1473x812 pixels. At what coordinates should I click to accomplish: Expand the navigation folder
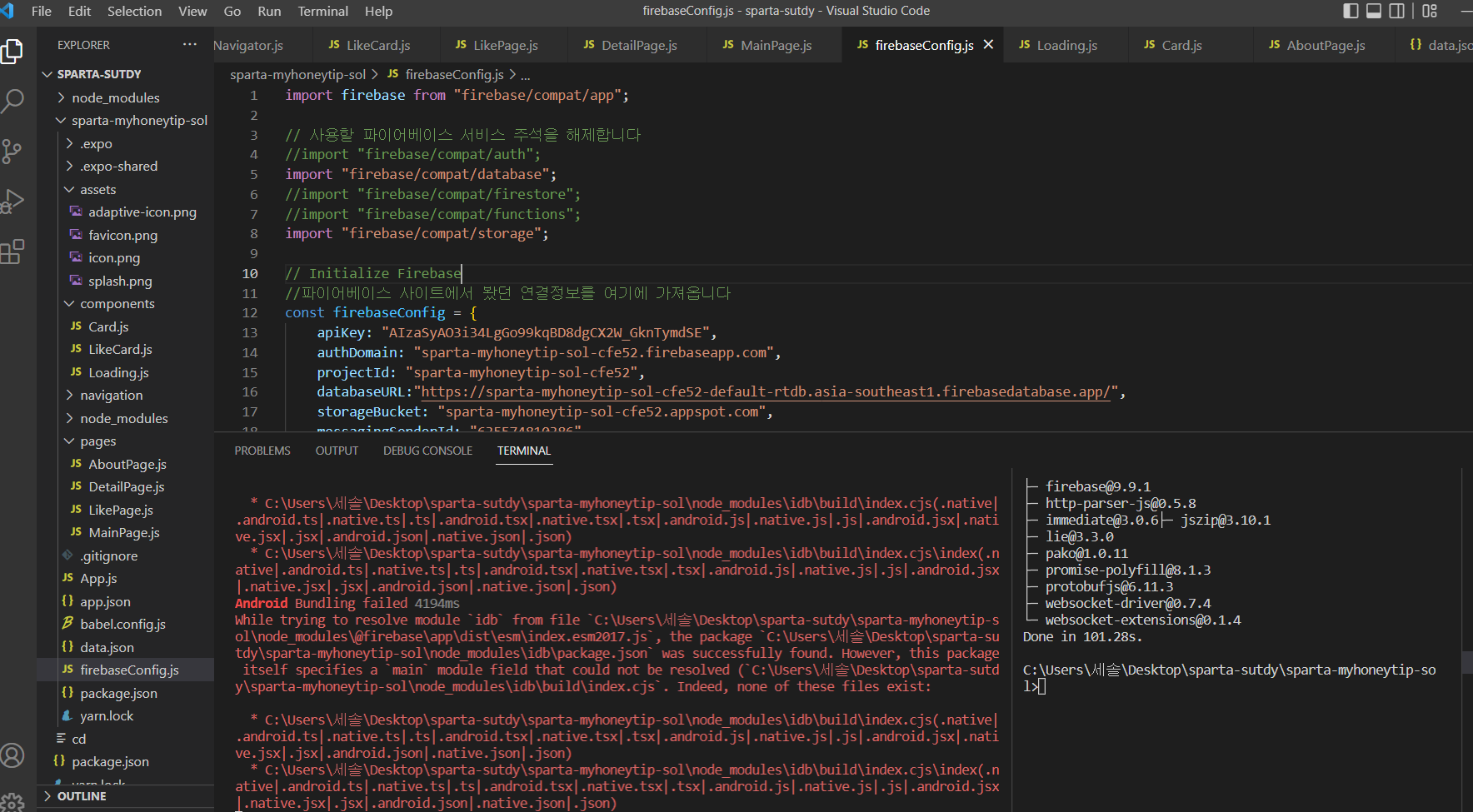70,395
